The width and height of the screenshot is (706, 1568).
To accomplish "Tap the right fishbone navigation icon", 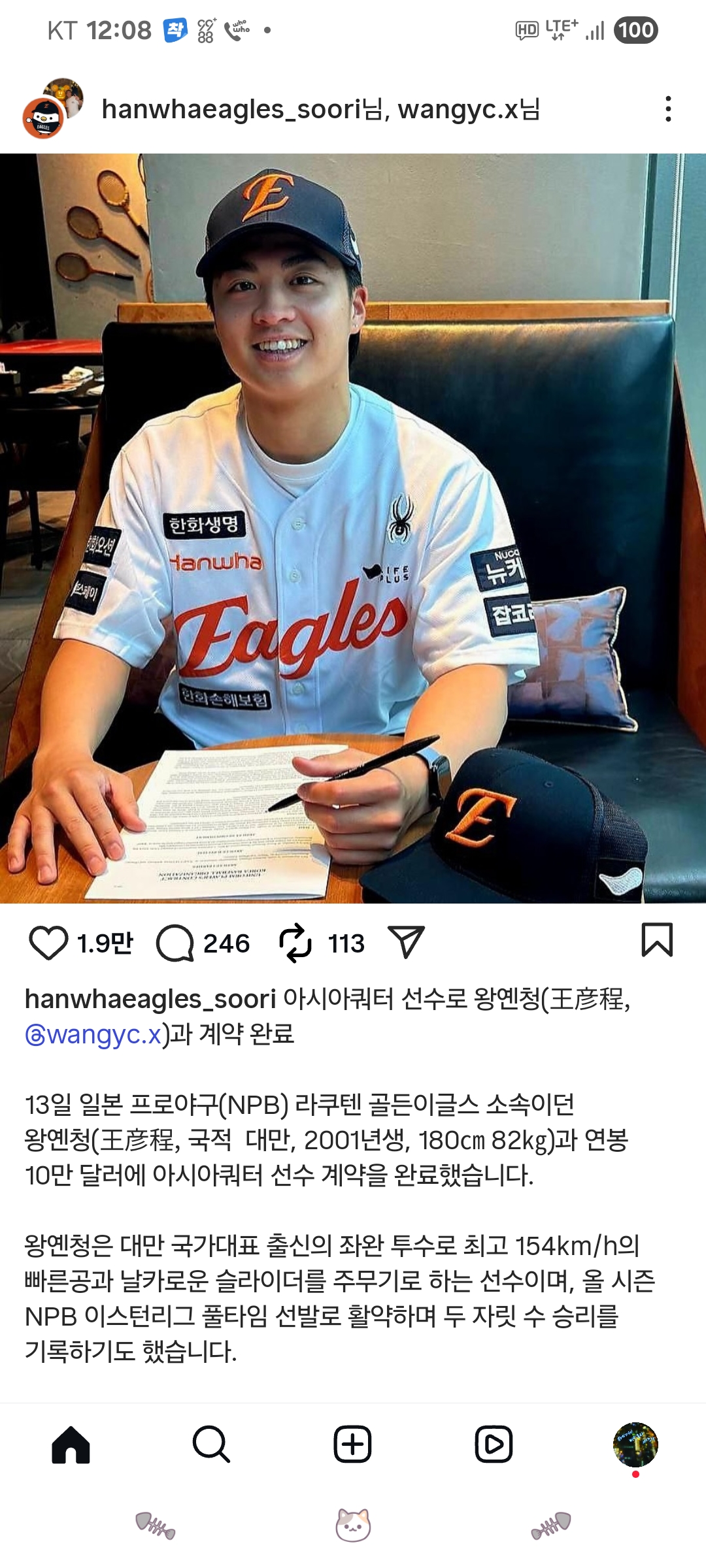I will [x=551, y=1526].
